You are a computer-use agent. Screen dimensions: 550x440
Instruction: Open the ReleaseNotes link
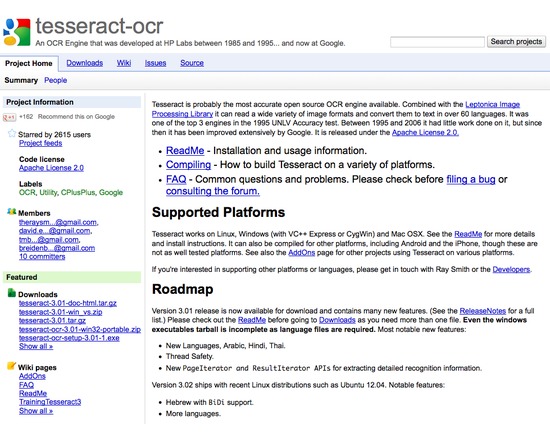click(x=483, y=311)
